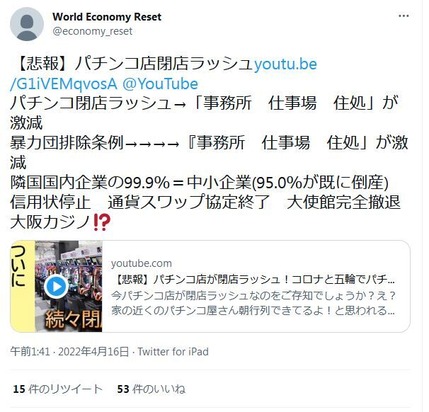
Task: Click the red exclamation question mark emoji
Action: pyautogui.click(x=102, y=222)
